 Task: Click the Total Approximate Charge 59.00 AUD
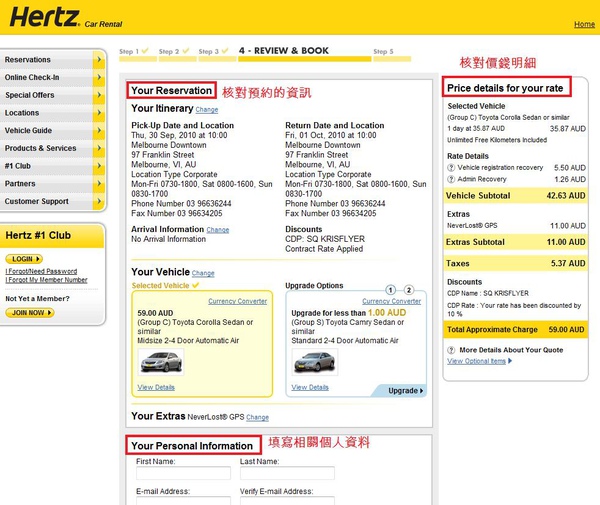[x=515, y=329]
